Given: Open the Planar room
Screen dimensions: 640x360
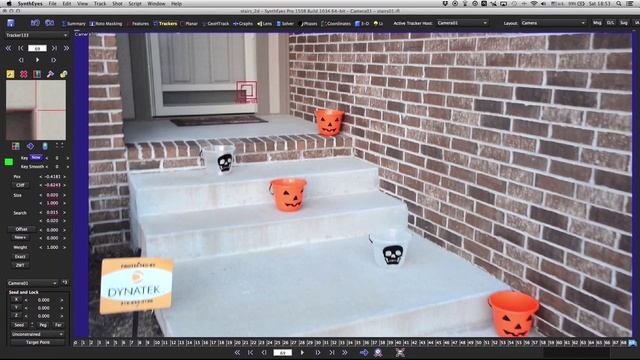Looking at the screenshot, I should [189, 24].
